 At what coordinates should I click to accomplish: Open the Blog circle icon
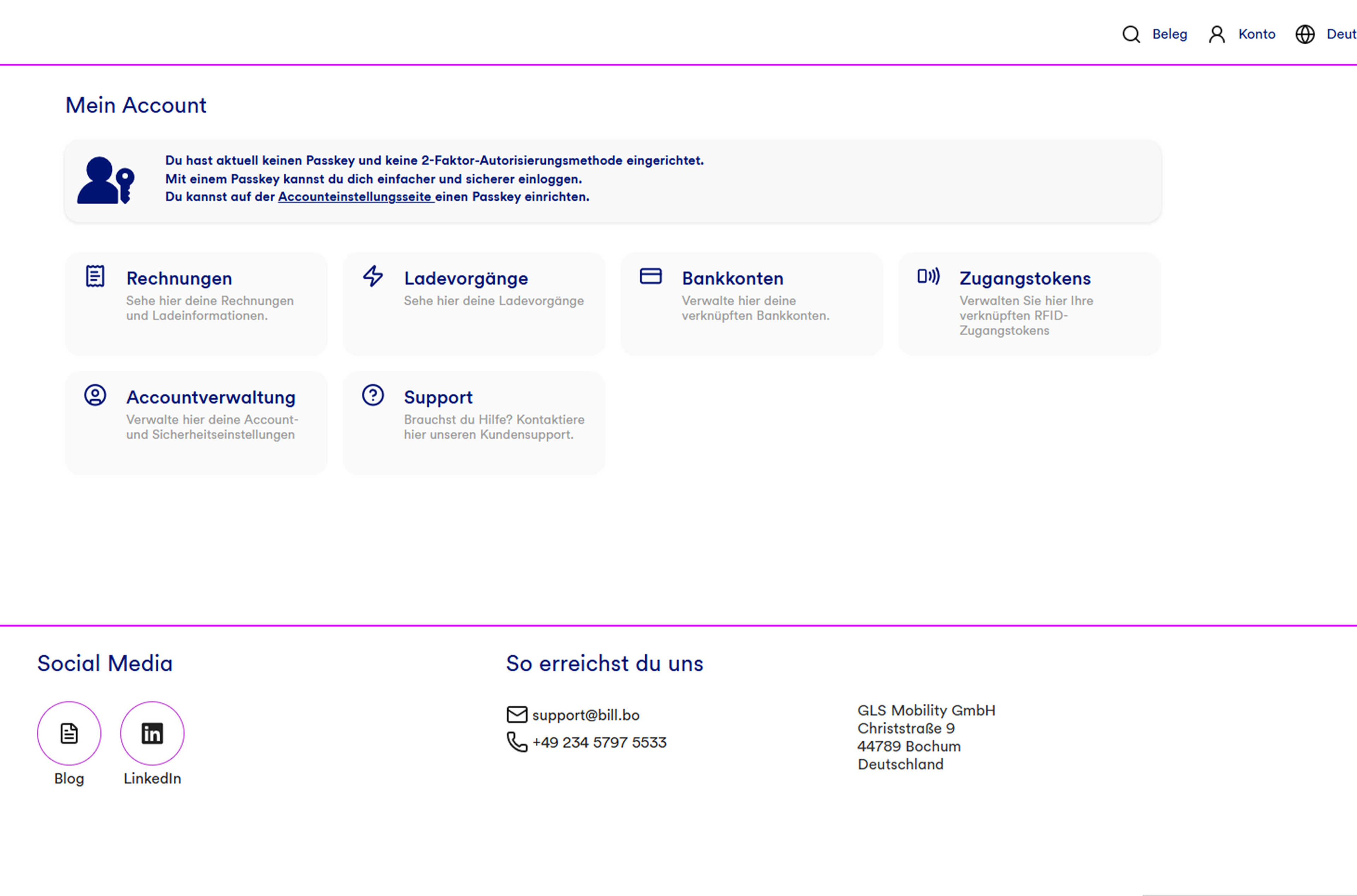(69, 733)
